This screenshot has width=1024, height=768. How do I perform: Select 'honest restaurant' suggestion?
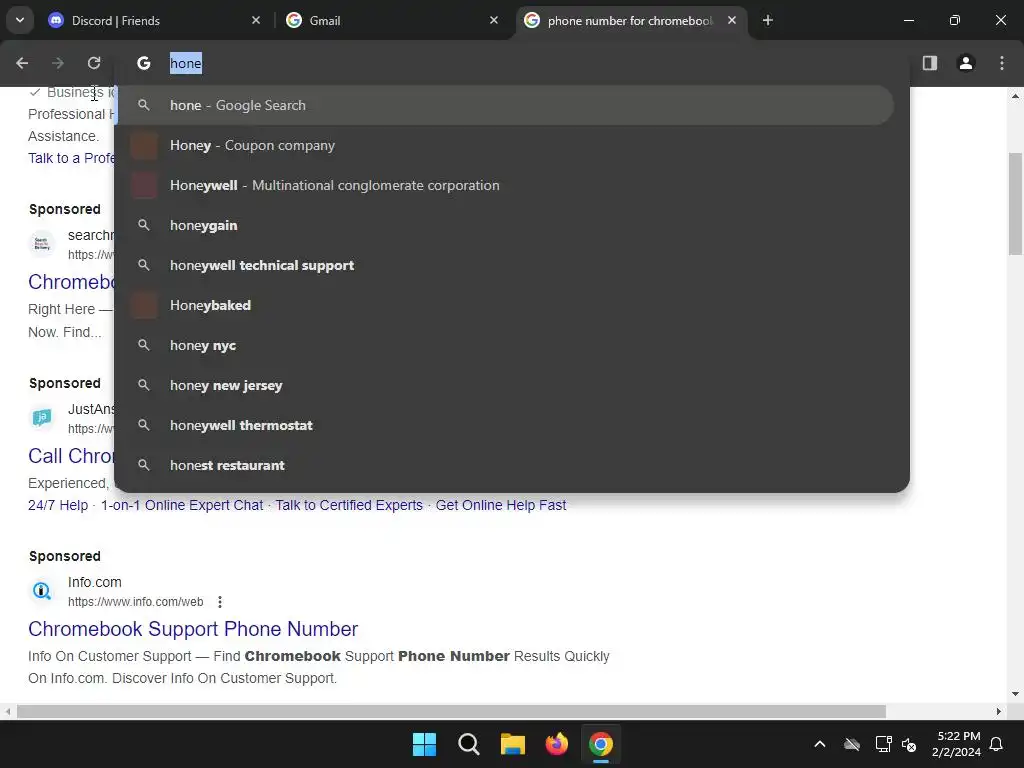pos(504,465)
